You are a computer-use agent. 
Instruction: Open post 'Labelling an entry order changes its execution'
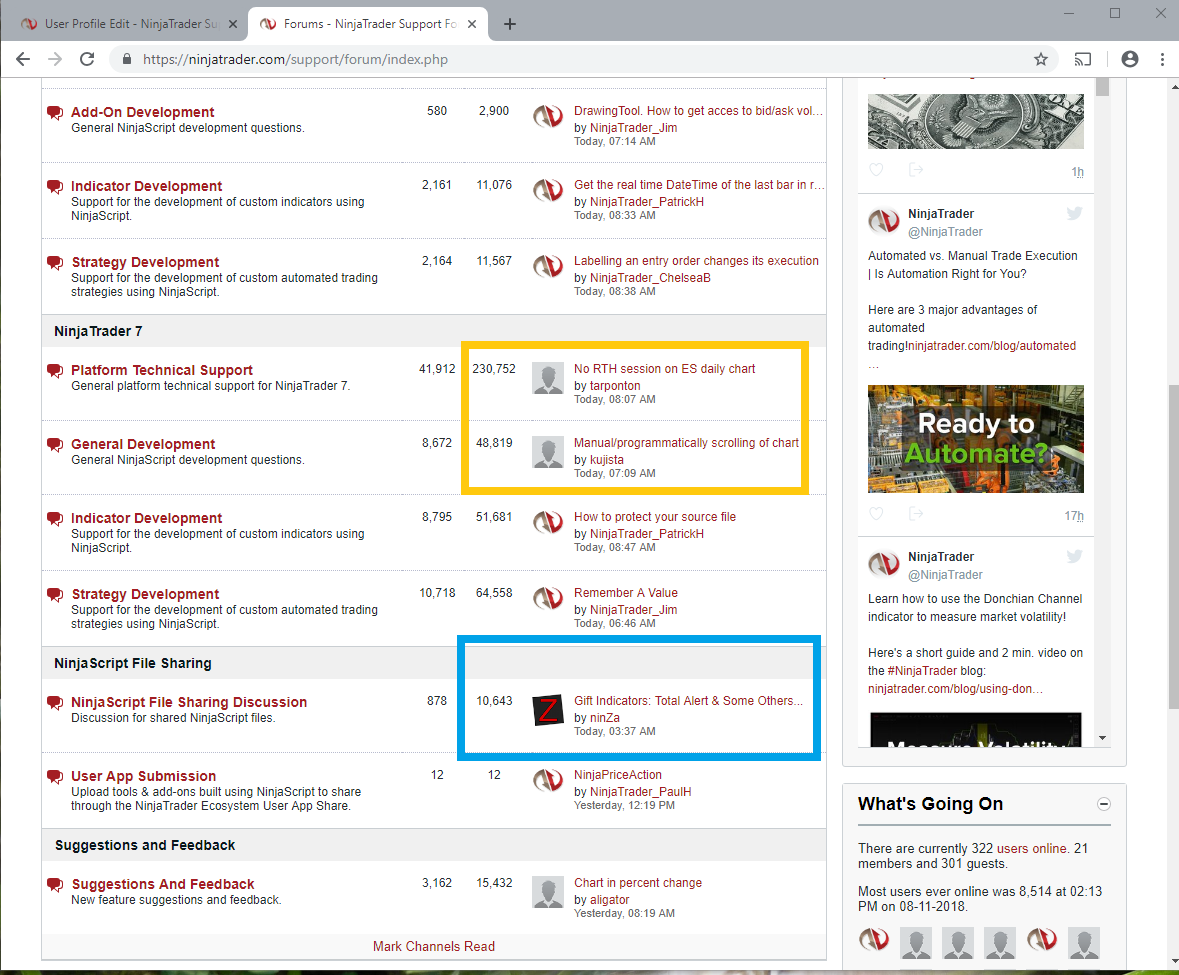pyautogui.click(x=696, y=261)
